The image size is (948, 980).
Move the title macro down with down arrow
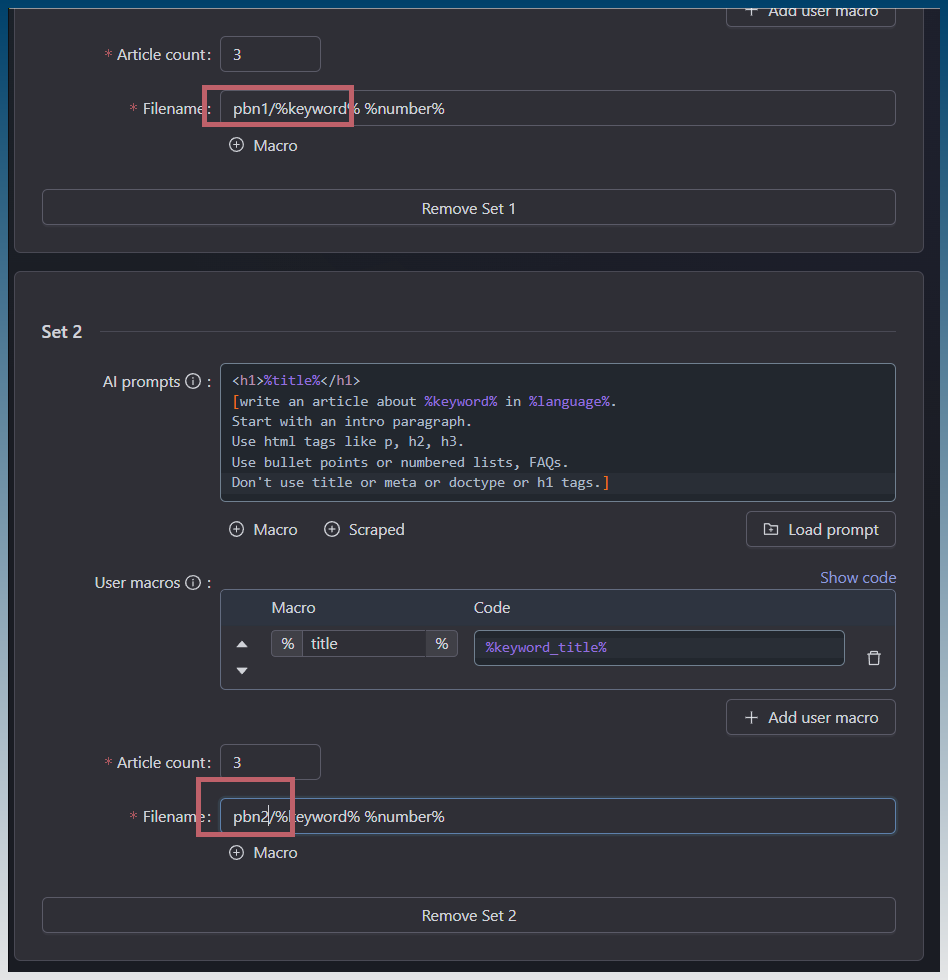click(242, 671)
